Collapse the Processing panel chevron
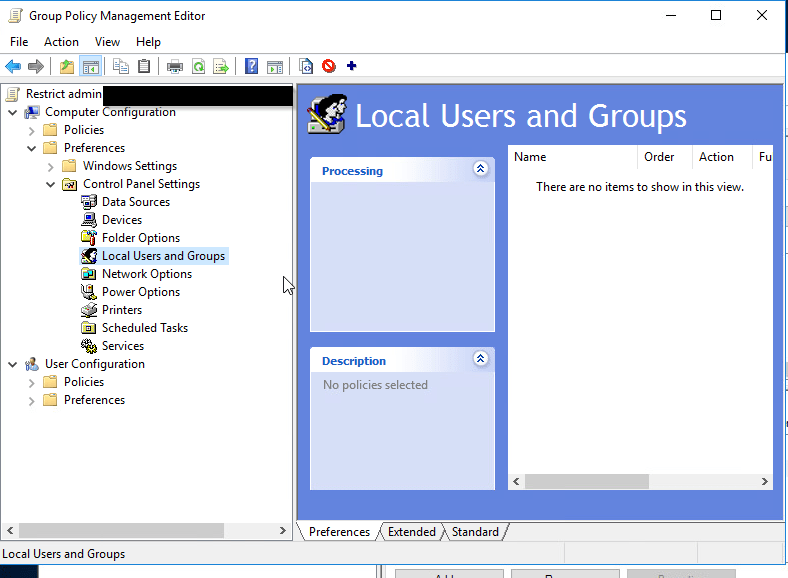 480,168
